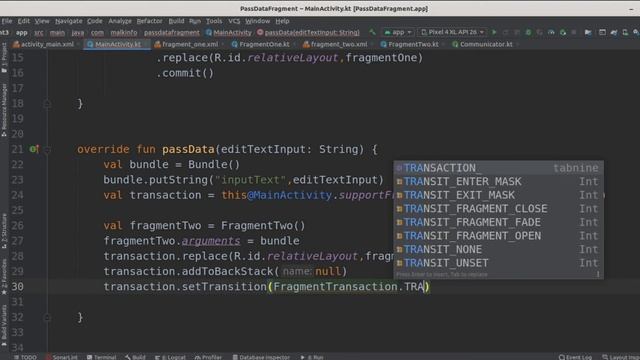The image size is (640, 360).
Task: Open the AVD Manager device icon
Action: 625,32
